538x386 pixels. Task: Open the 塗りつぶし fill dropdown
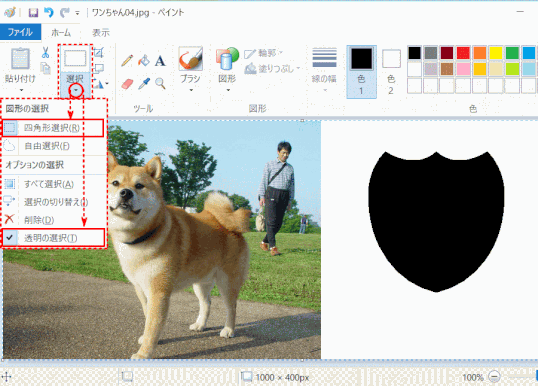click(272, 69)
